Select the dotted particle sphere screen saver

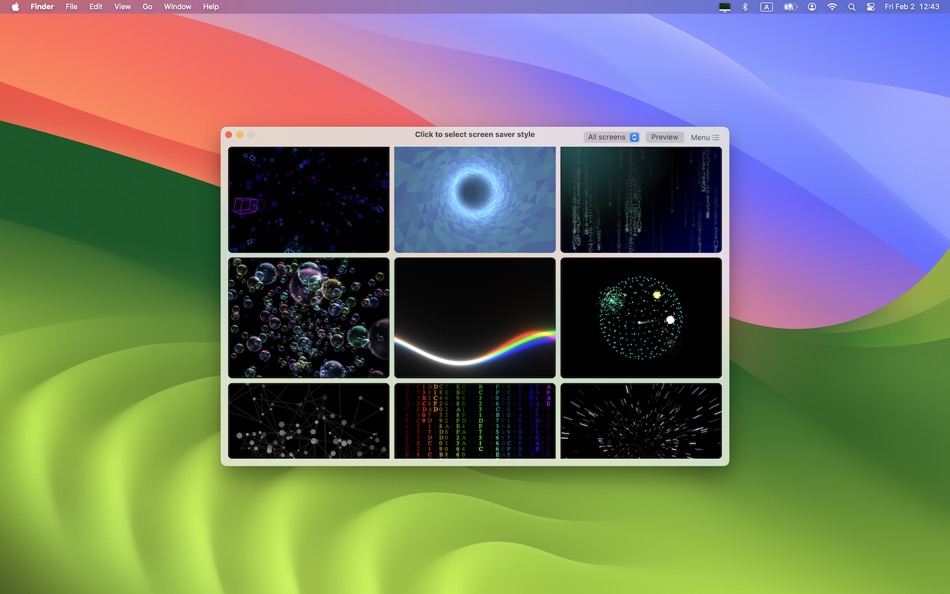[x=641, y=318]
